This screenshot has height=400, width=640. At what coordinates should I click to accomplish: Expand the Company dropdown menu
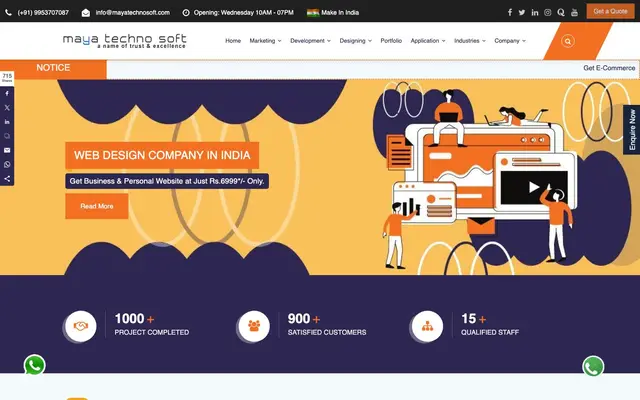[510, 41]
